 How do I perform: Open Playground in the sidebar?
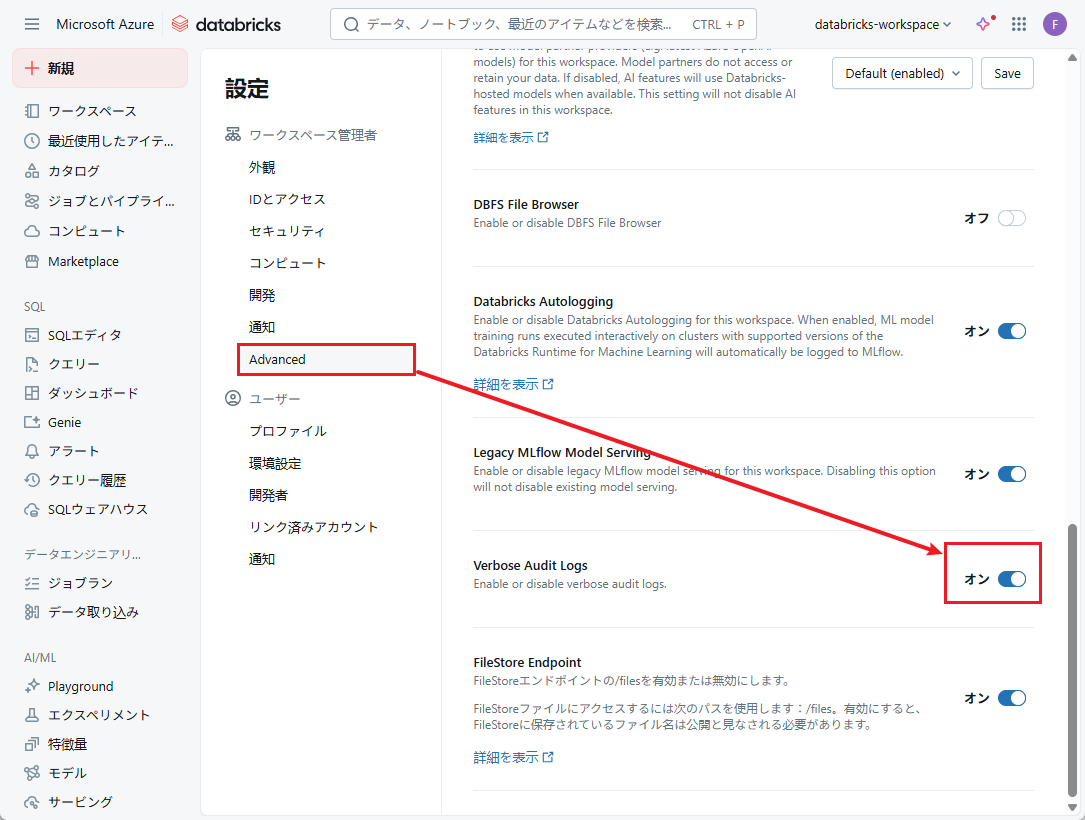click(80, 686)
